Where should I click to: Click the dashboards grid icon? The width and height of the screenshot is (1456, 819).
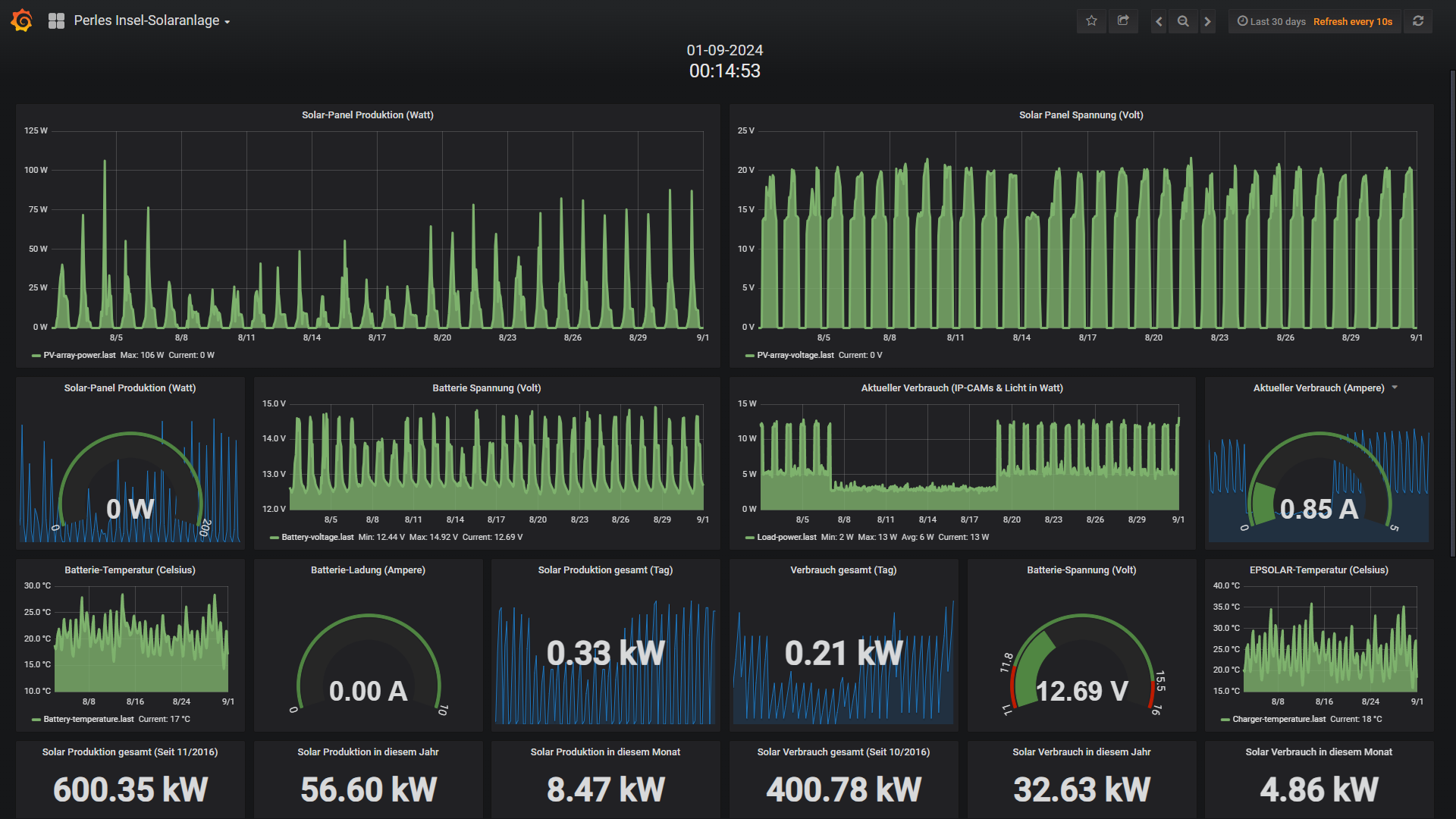(56, 21)
